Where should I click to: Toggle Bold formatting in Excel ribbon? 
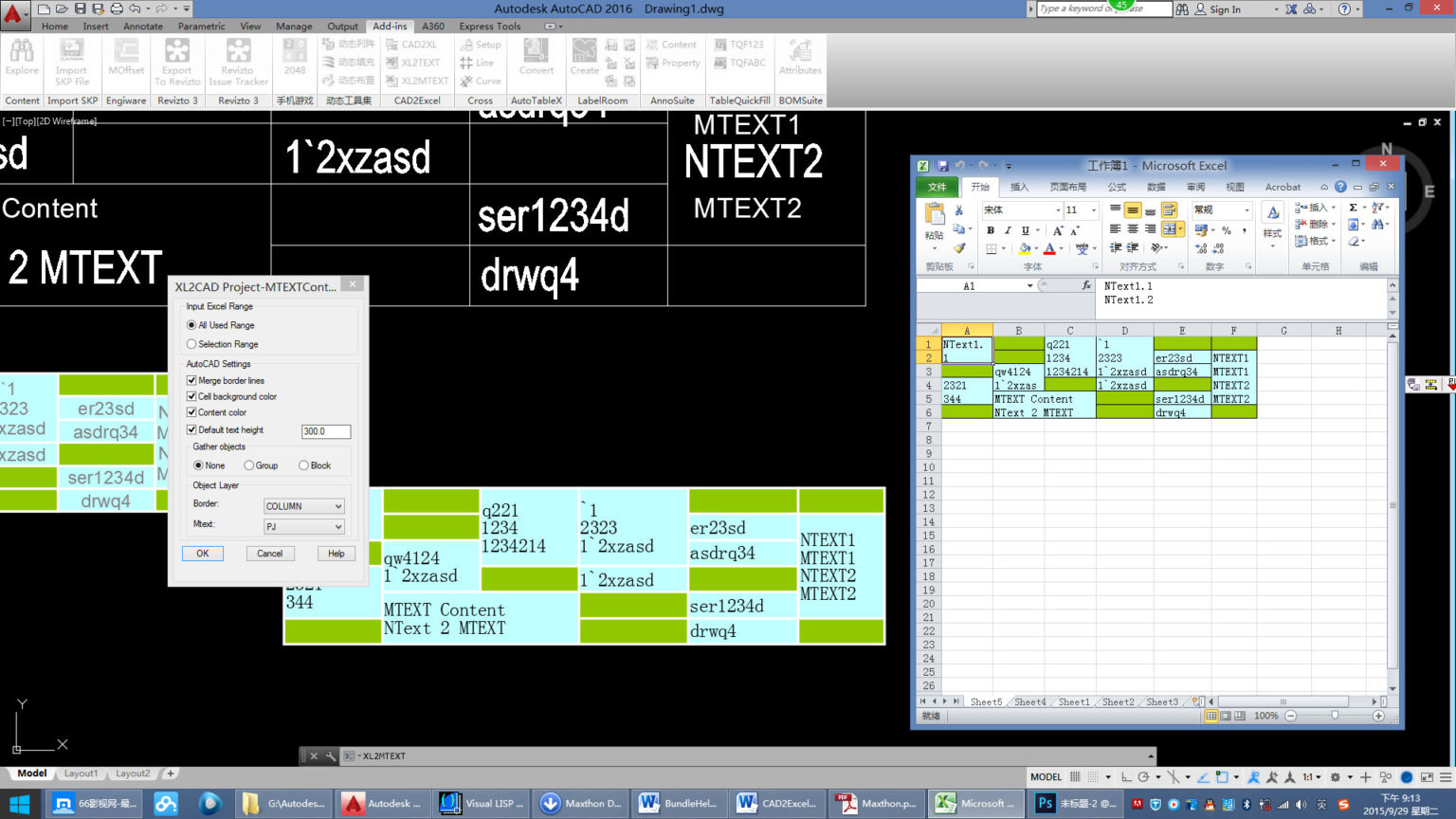(992, 229)
